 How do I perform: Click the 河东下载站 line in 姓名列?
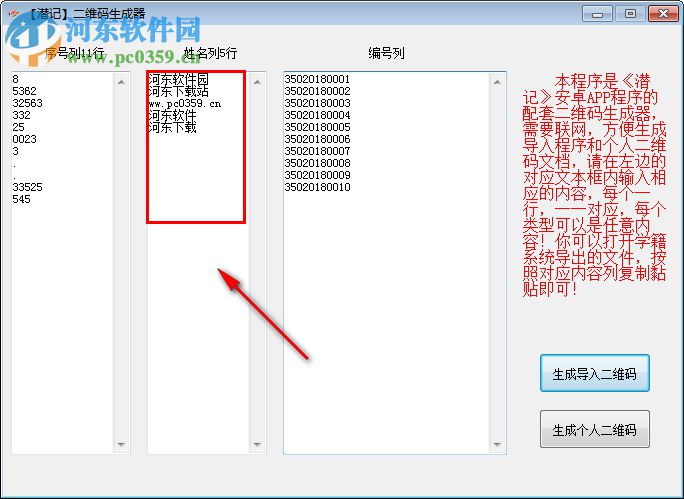click(178, 92)
